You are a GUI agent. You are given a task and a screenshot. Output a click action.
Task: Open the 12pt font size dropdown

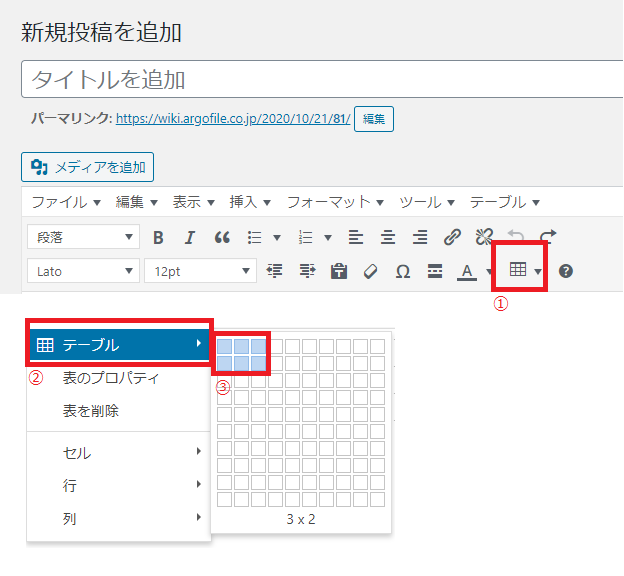pos(200,271)
